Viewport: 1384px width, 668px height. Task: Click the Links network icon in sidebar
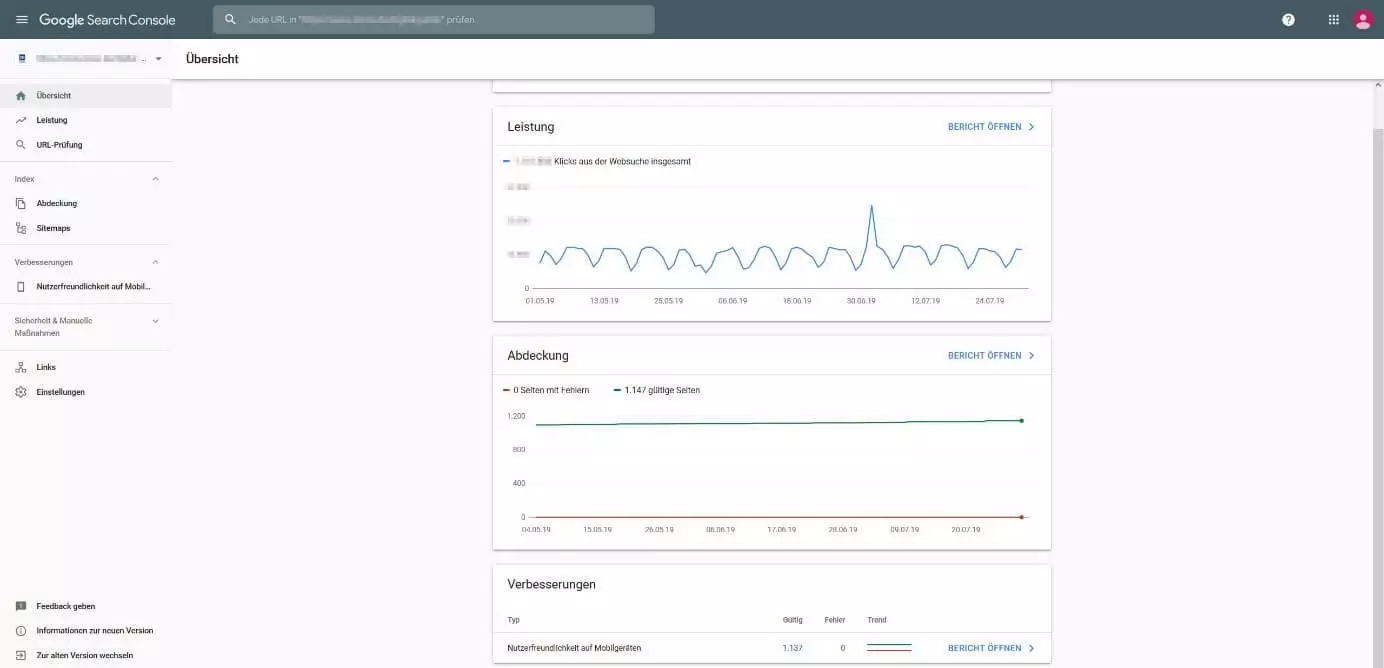click(x=21, y=367)
